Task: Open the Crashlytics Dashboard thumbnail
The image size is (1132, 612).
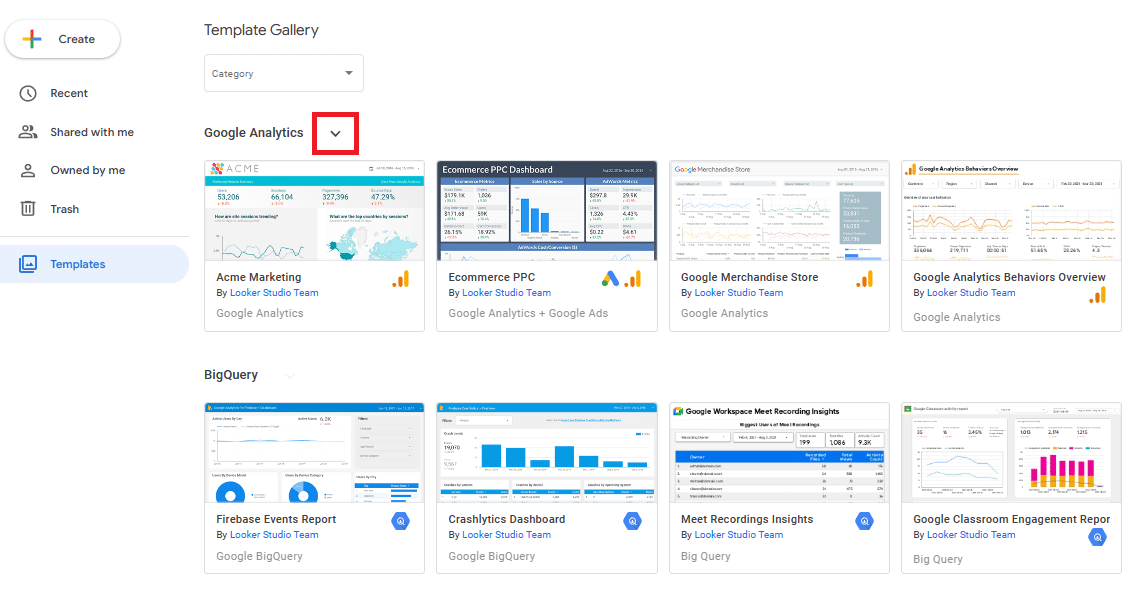Action: click(547, 453)
